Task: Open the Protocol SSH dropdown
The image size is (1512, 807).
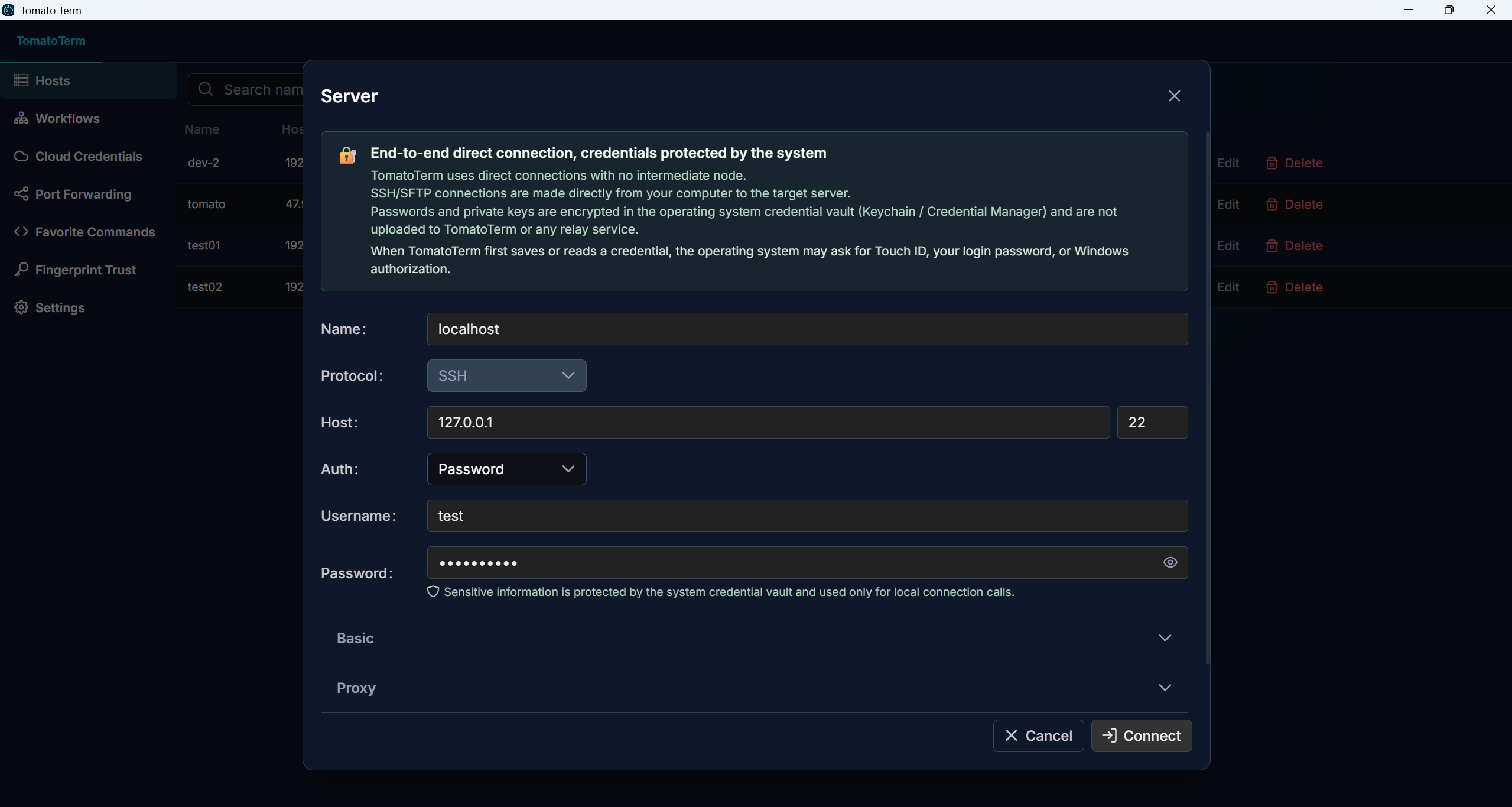Action: 506,375
